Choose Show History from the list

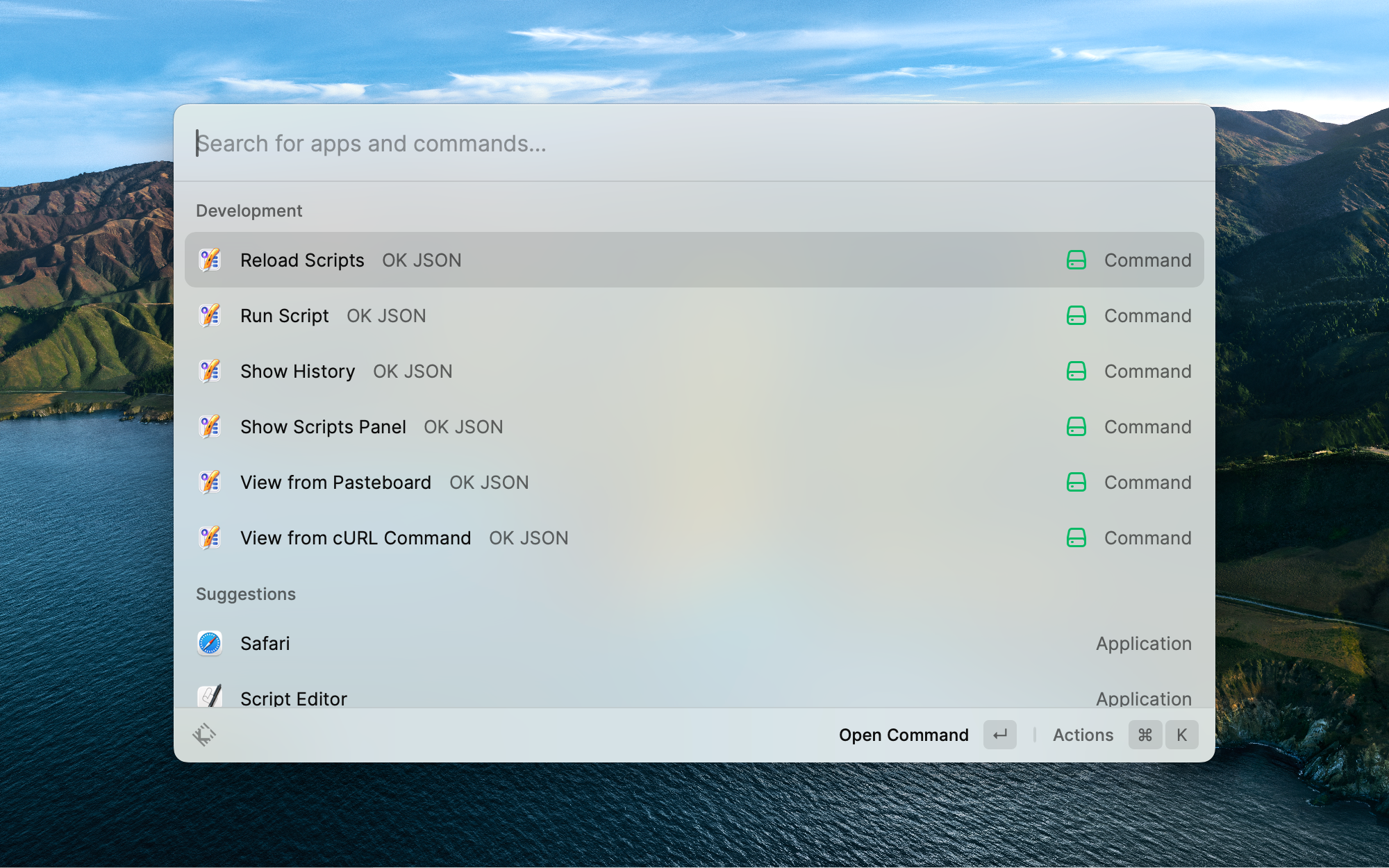click(x=297, y=371)
